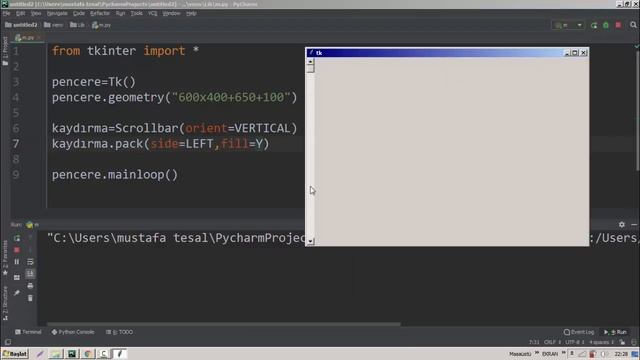Open the Terminal tool window
The width and height of the screenshot is (640, 360).
(x=28, y=332)
